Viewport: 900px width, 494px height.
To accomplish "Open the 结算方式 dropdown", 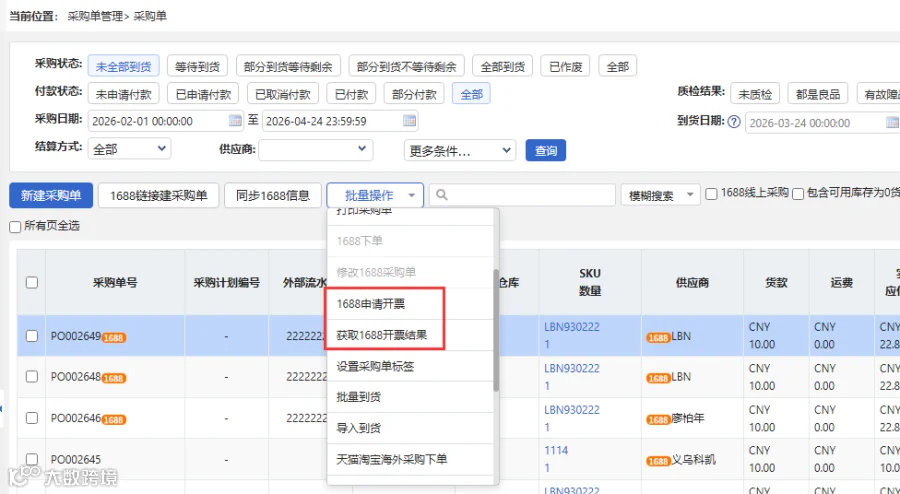I will pos(129,149).
